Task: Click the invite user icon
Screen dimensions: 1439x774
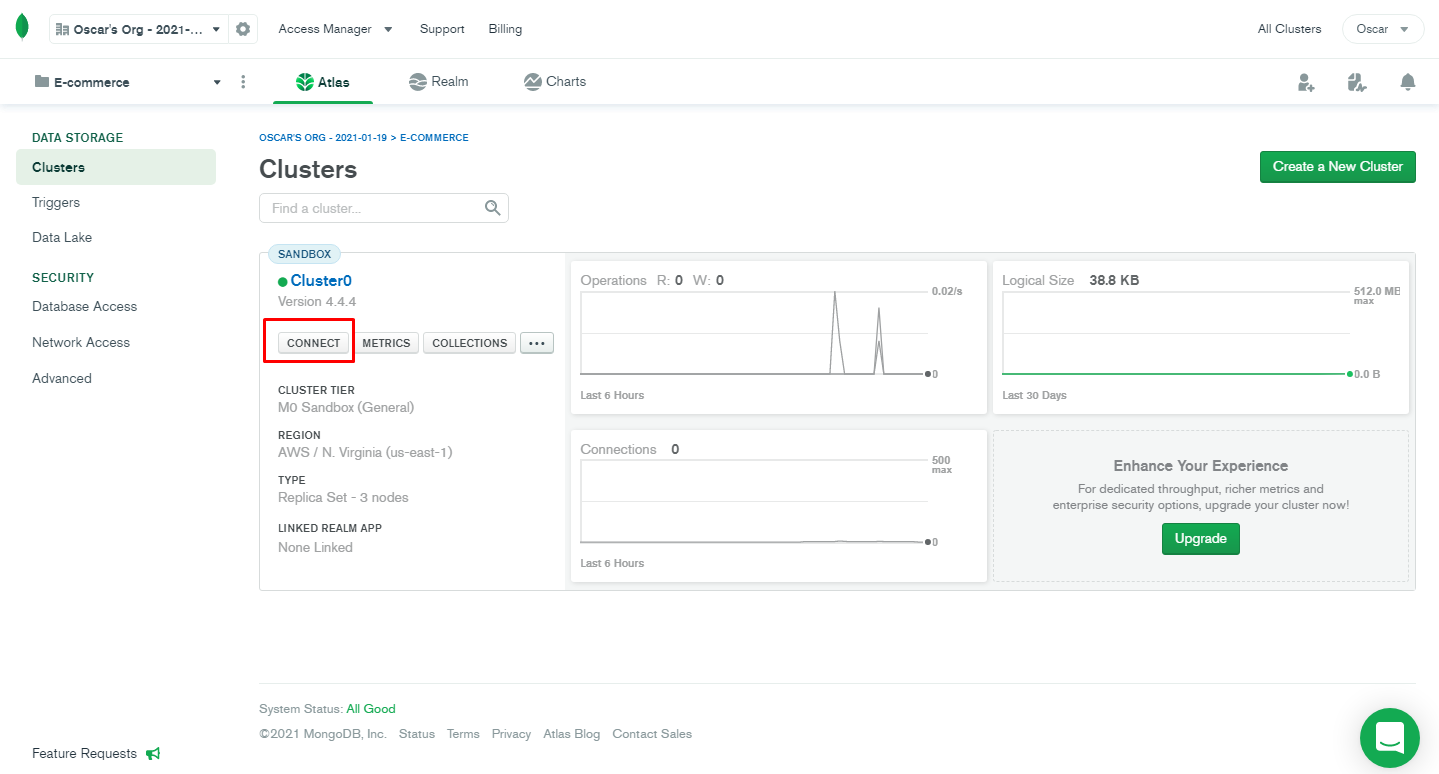Action: tap(1306, 82)
